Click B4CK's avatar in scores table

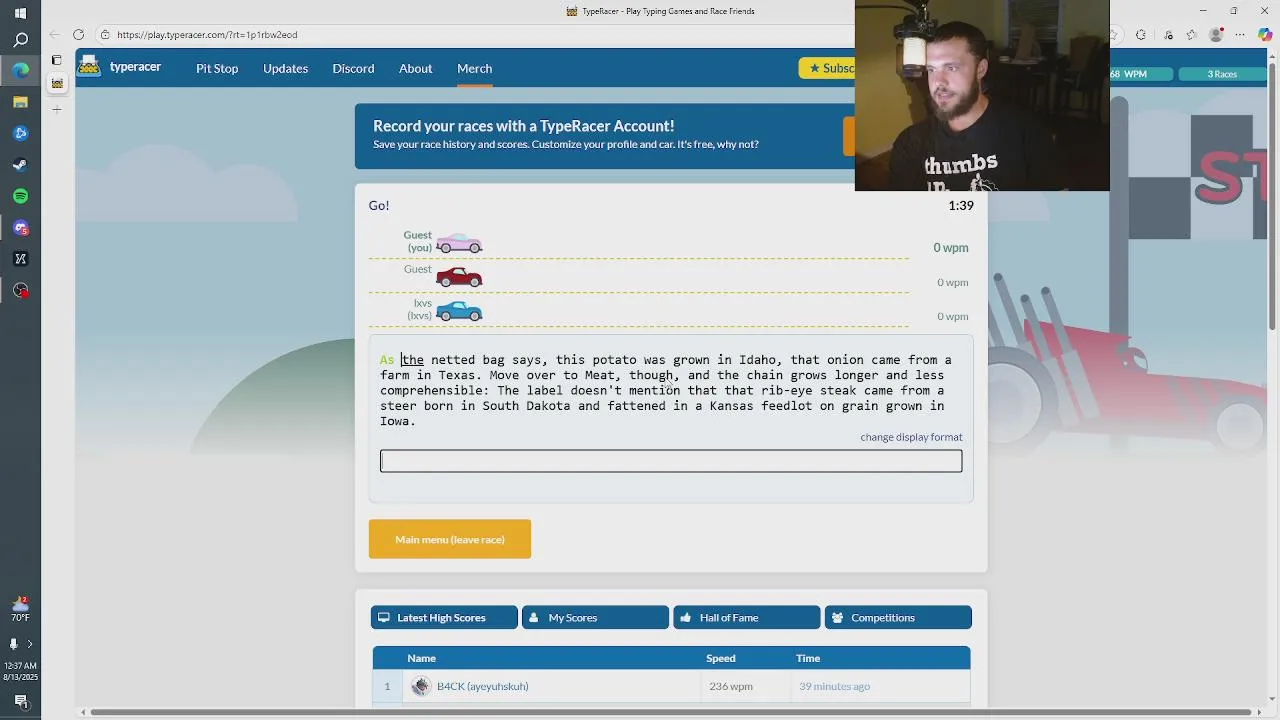click(420, 687)
